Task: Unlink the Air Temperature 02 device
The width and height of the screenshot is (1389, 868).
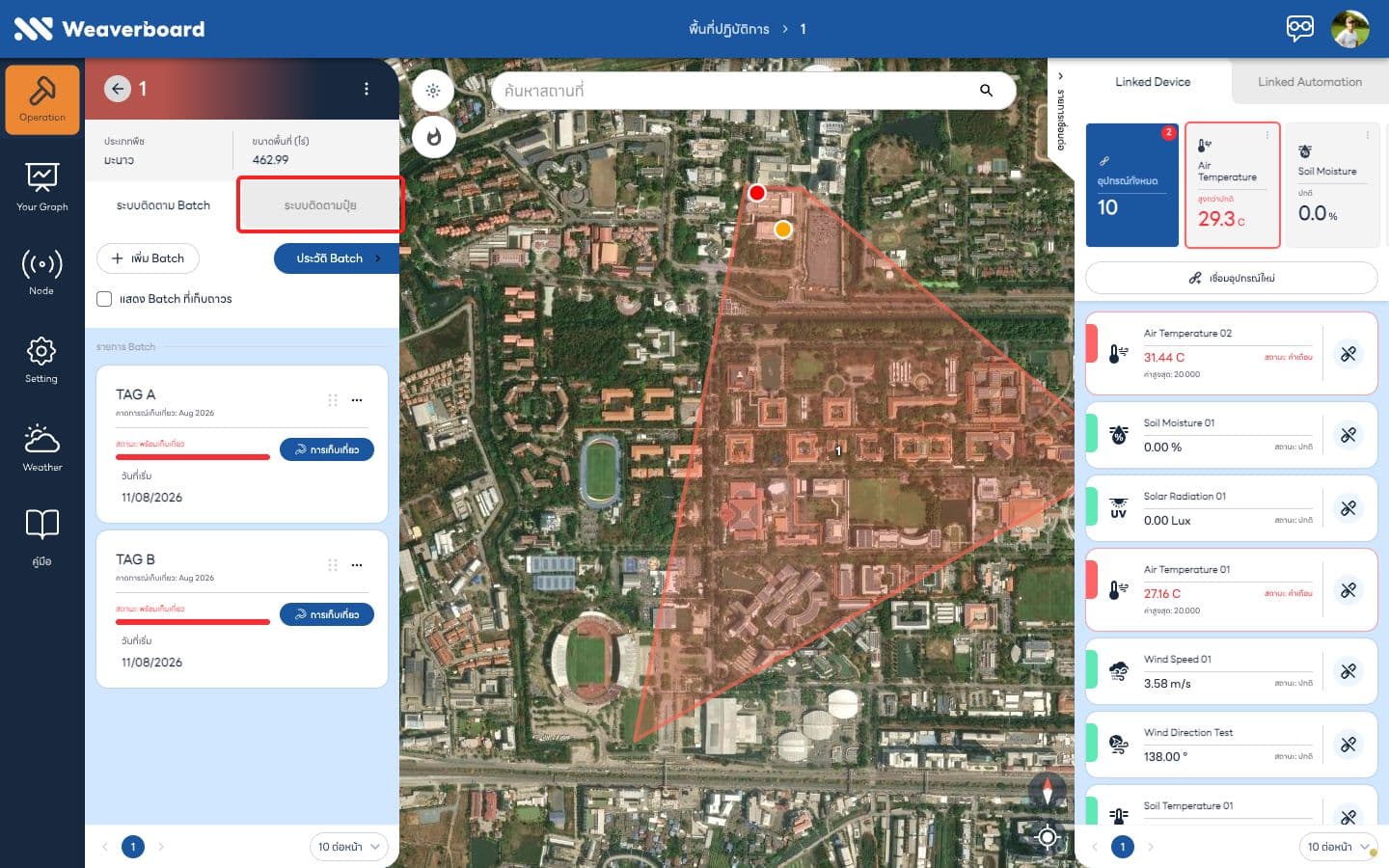Action: point(1348,354)
